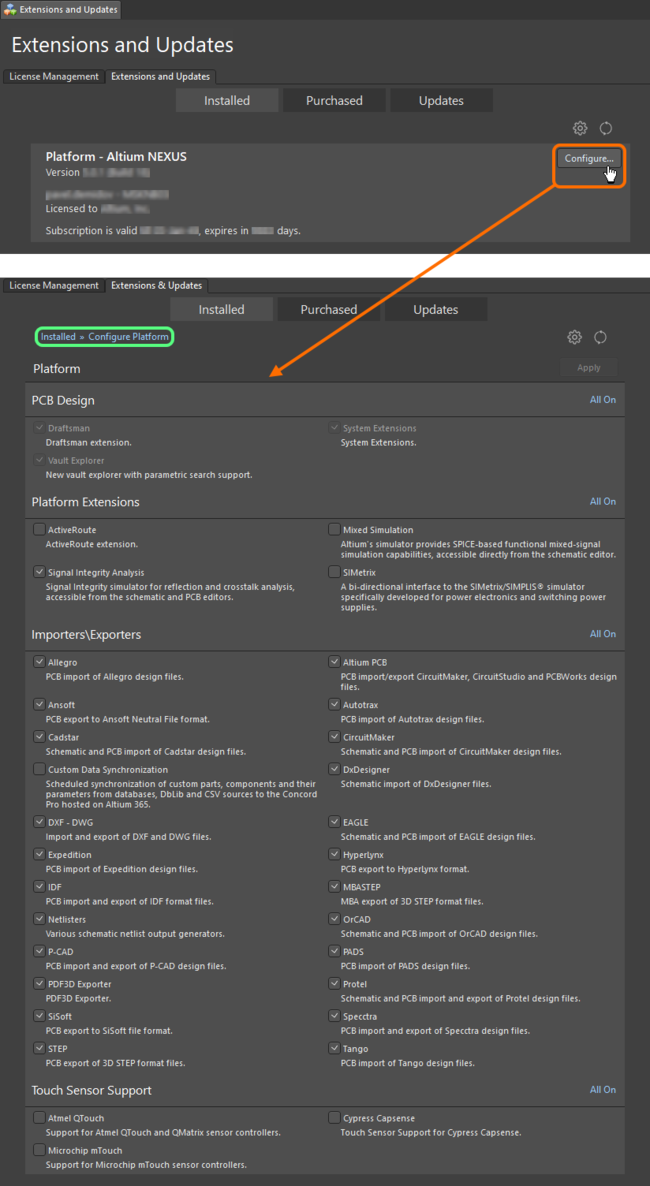Enable the ActiveRoute extension checkbox
The image size is (650, 1186).
point(38,530)
